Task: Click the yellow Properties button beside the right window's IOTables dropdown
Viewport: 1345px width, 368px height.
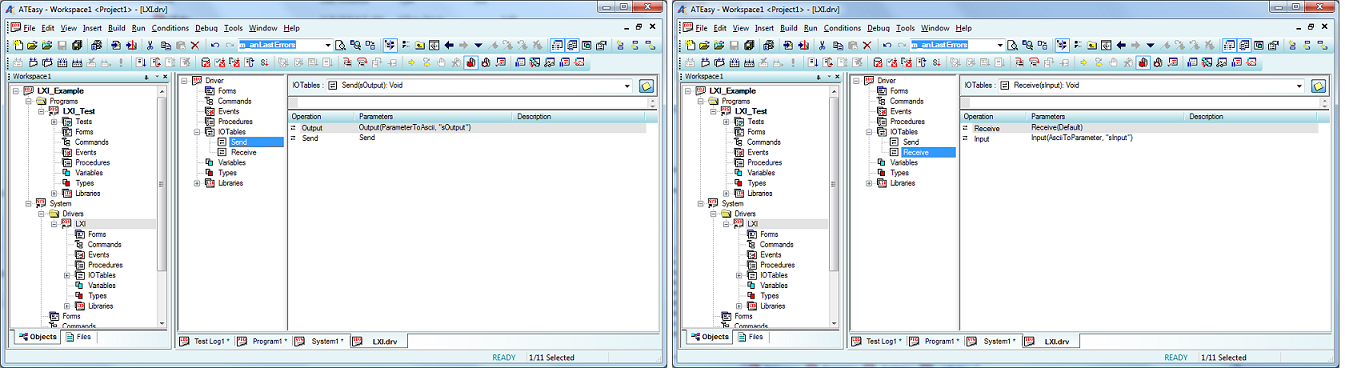Action: (x=1319, y=86)
